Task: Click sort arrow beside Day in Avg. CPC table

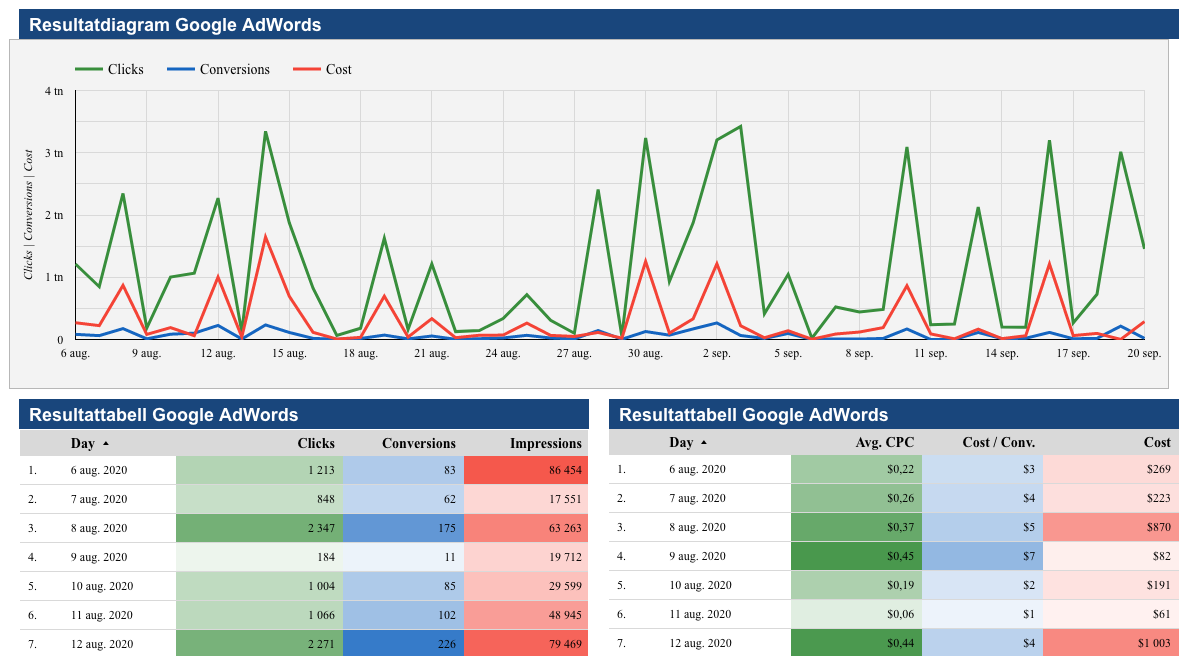Action: (704, 443)
